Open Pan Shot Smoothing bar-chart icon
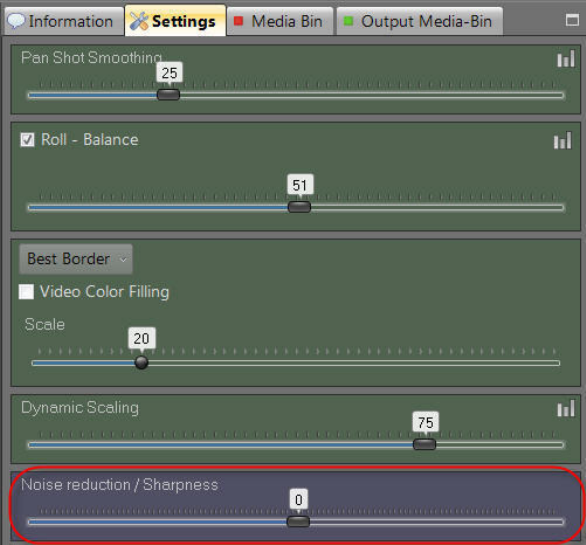Image resolution: width=586 pixels, height=545 pixels. pyautogui.click(x=566, y=60)
